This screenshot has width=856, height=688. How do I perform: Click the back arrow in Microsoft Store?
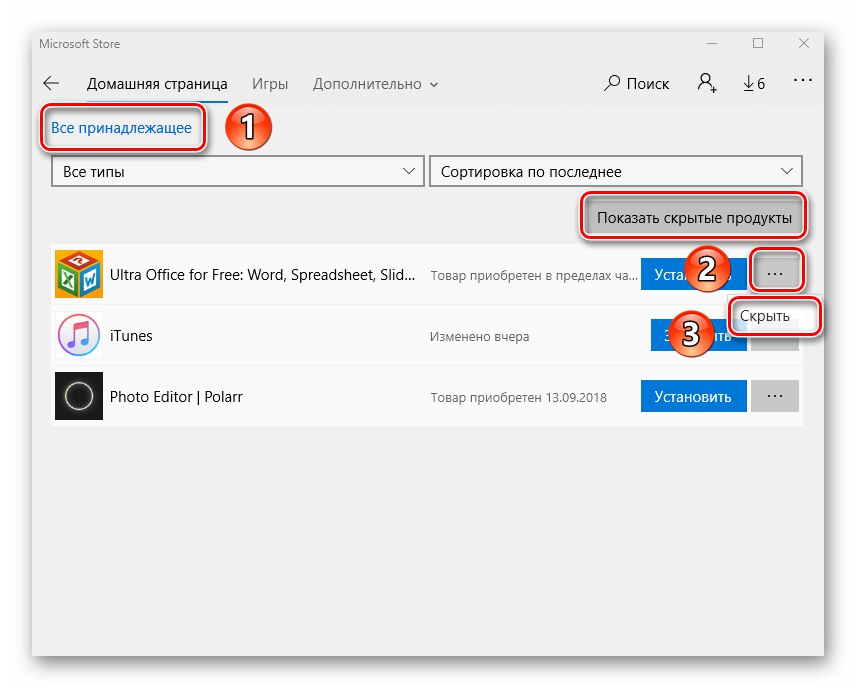pyautogui.click(x=51, y=84)
